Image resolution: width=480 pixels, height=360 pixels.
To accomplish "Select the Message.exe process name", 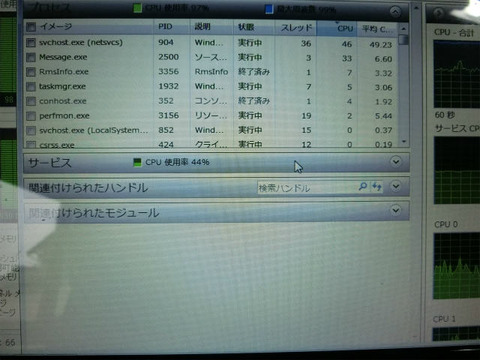I will [63, 57].
